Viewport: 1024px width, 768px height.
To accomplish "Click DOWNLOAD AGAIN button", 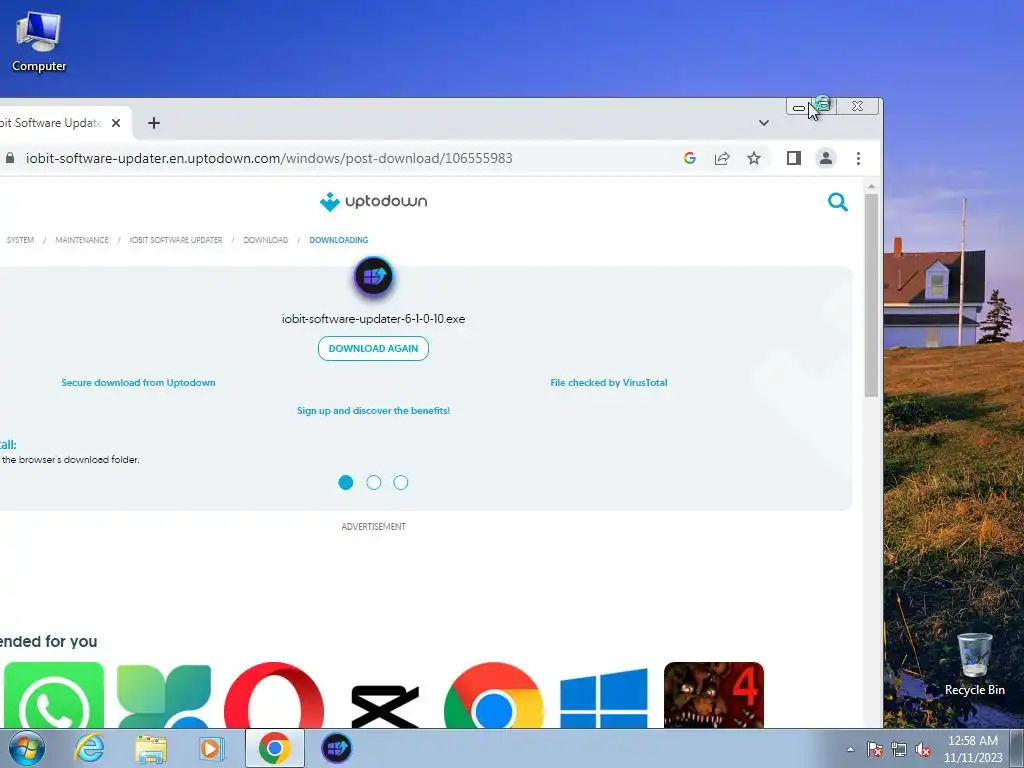I will [x=373, y=348].
